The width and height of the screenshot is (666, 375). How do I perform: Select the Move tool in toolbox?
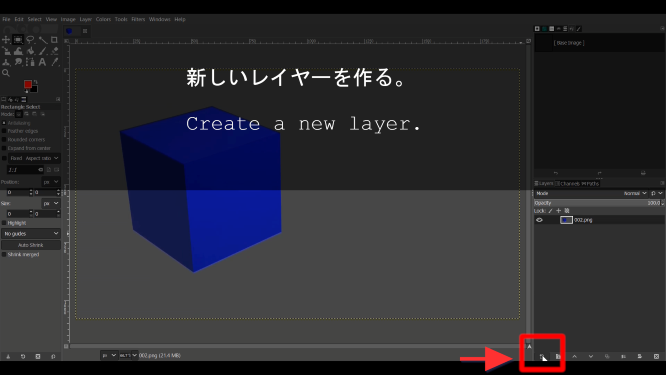coord(6,40)
